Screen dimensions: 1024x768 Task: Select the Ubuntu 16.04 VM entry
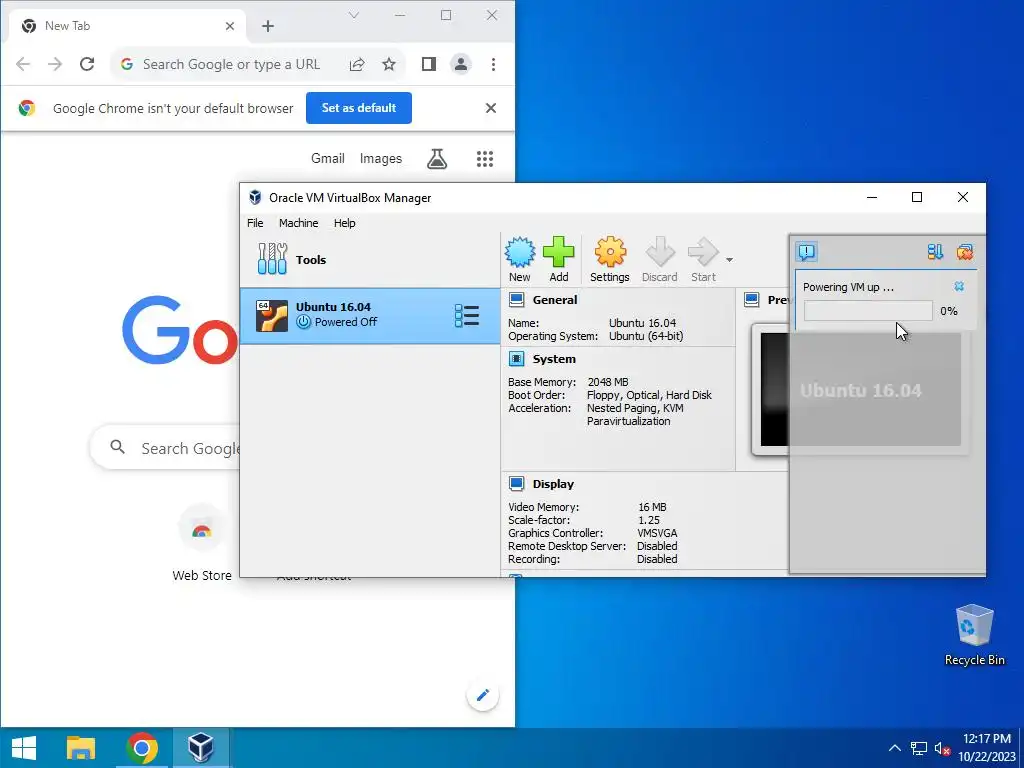370,315
